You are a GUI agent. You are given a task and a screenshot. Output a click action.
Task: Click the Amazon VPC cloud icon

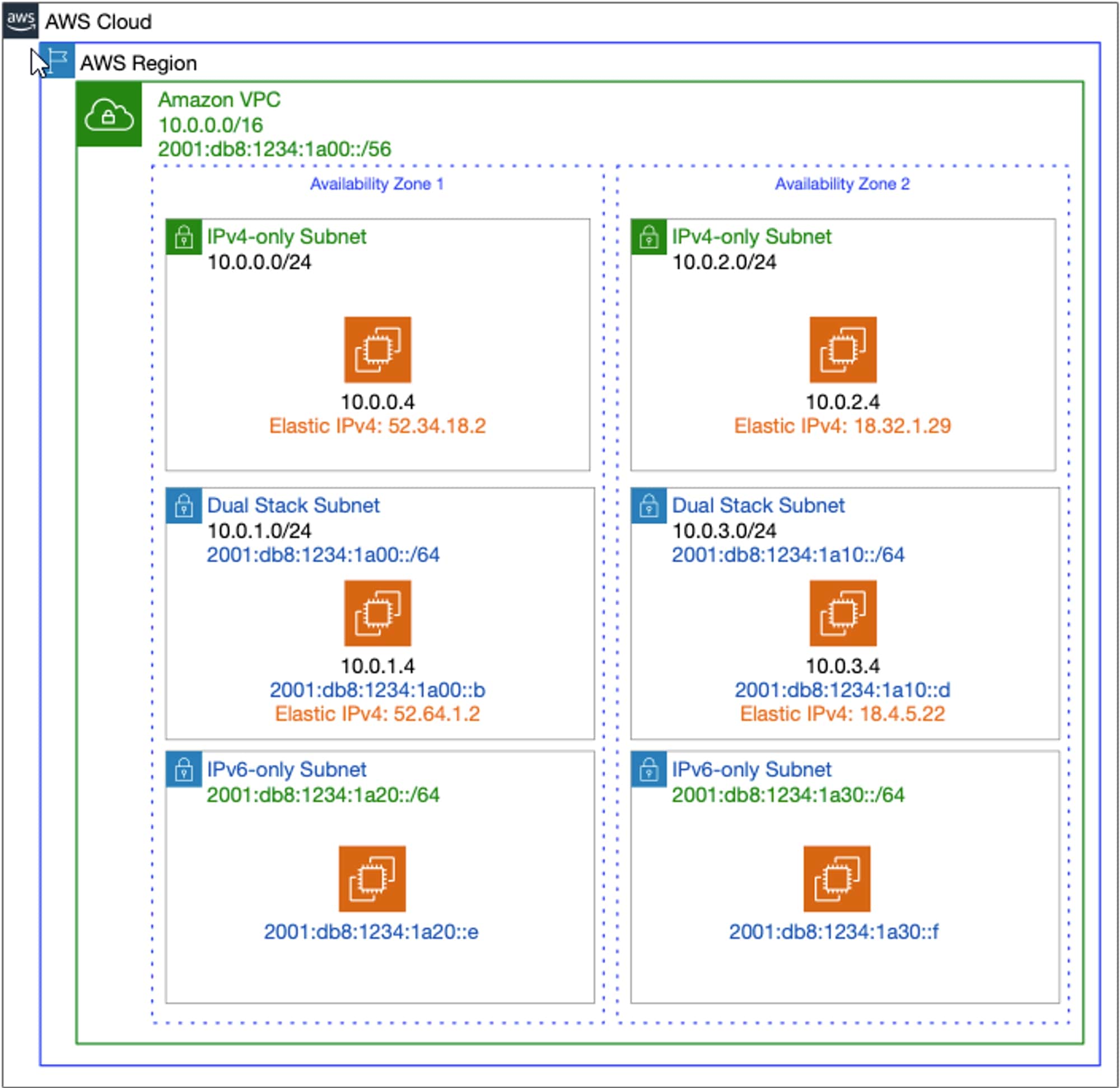pos(109,114)
